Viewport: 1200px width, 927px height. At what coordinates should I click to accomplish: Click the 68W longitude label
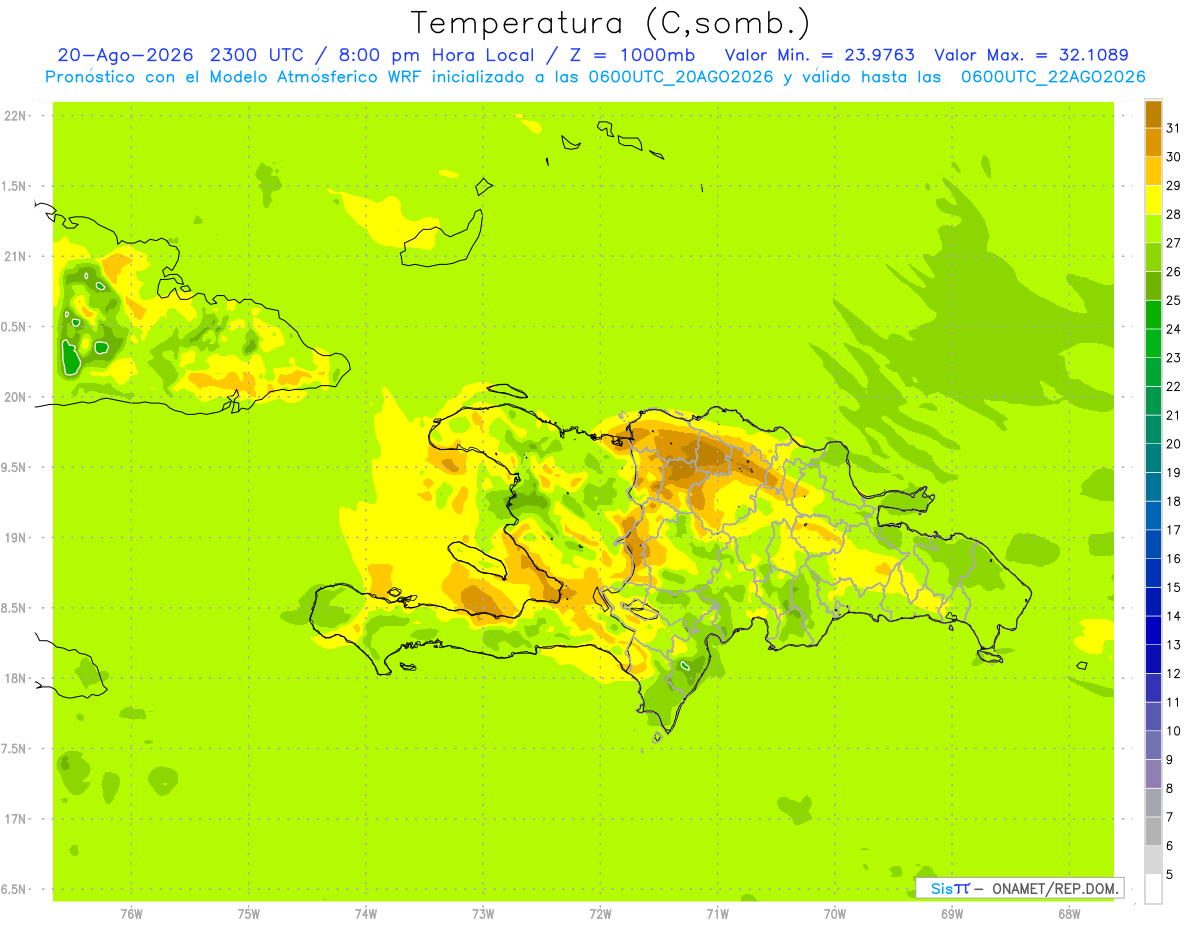[1069, 914]
